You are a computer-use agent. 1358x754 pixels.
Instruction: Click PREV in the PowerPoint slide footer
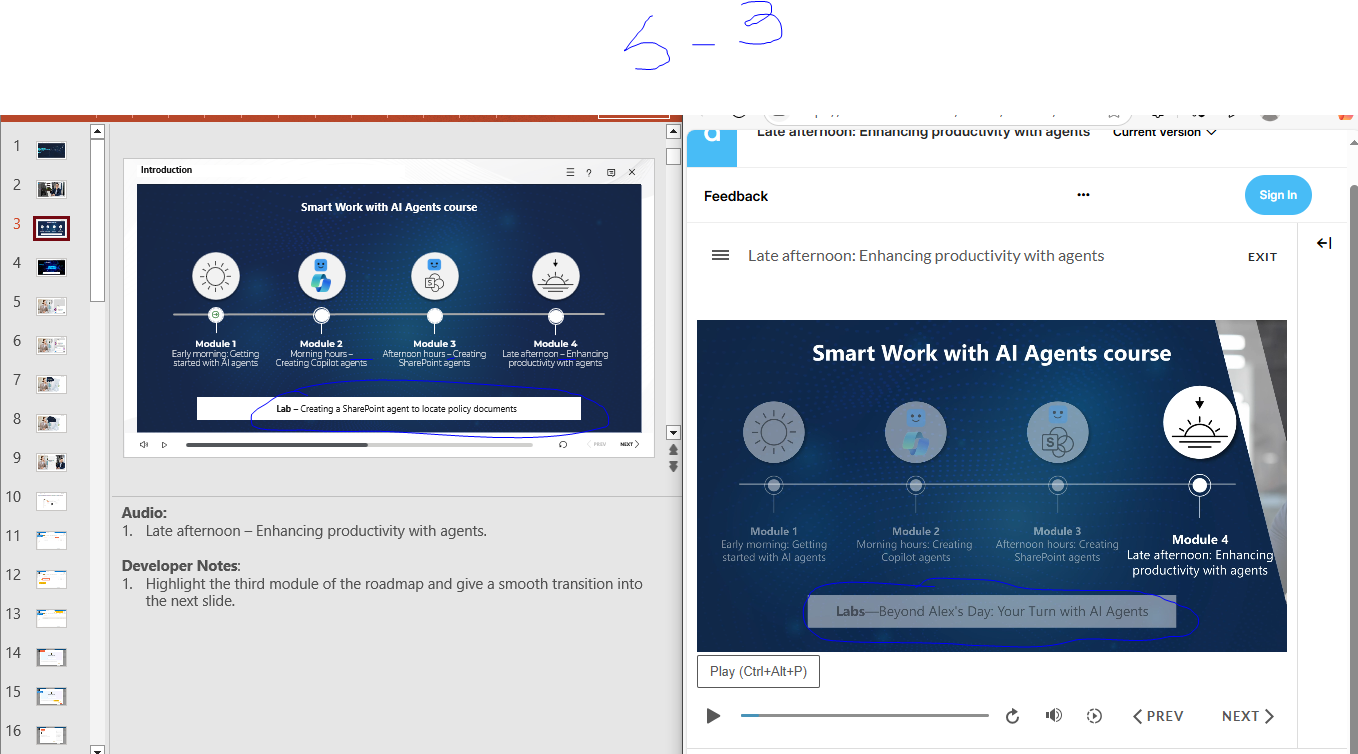click(597, 444)
